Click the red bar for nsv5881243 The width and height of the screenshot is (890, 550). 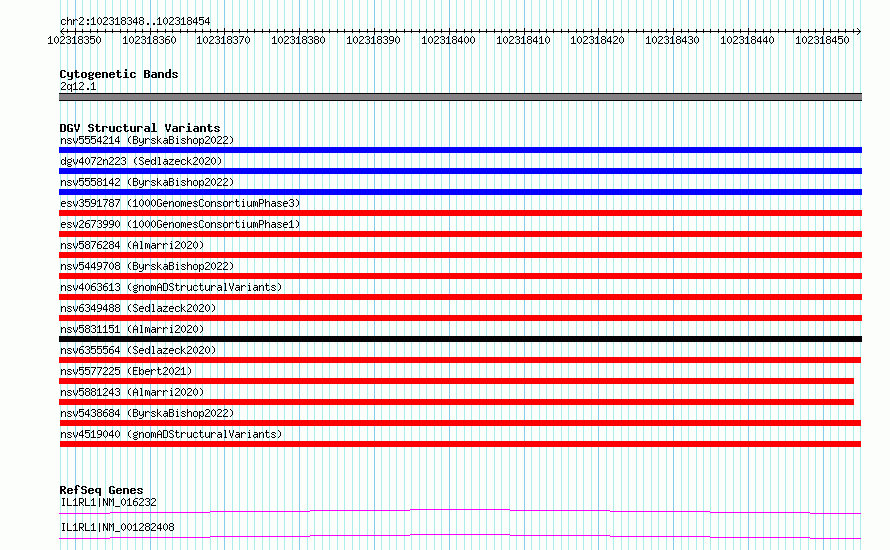coord(456,402)
